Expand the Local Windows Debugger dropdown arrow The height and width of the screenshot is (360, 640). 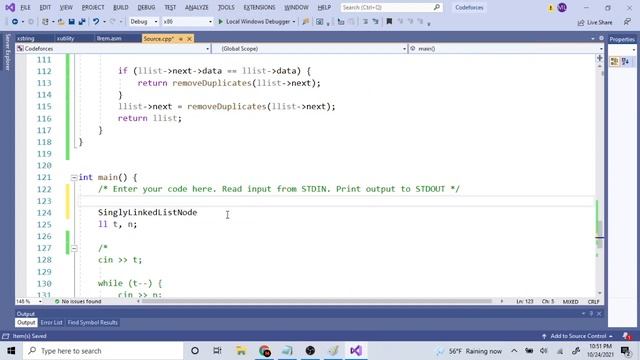click(294, 22)
